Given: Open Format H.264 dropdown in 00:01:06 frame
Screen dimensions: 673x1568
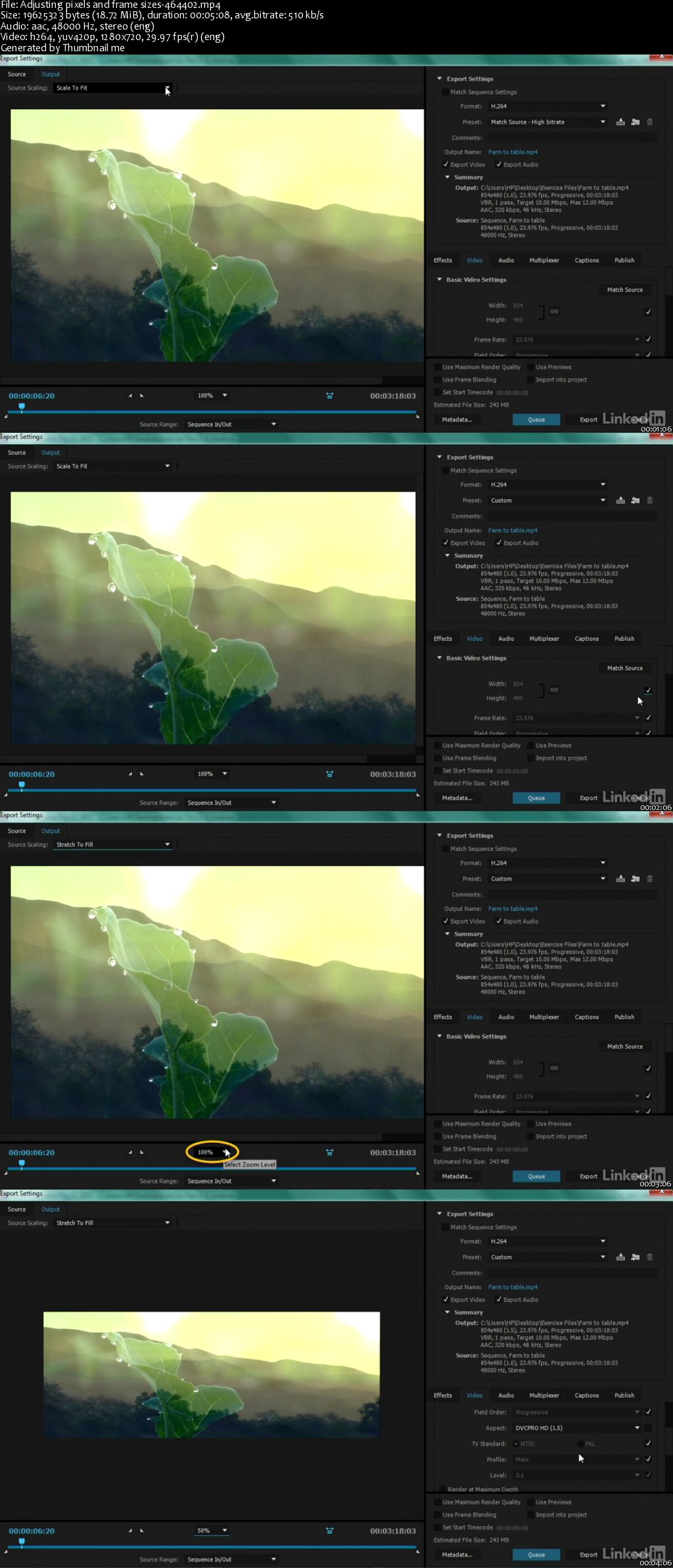Looking at the screenshot, I should coord(547,106).
